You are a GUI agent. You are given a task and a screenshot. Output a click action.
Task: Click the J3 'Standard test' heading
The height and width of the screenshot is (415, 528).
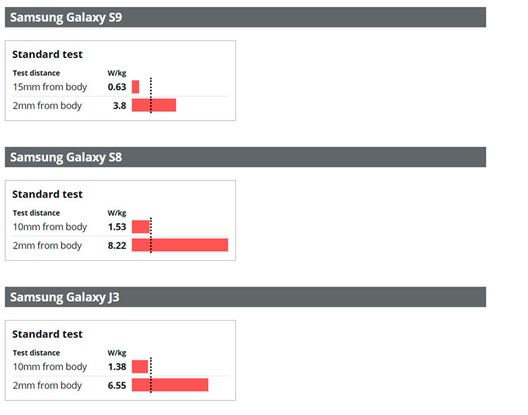pyautogui.click(x=47, y=334)
